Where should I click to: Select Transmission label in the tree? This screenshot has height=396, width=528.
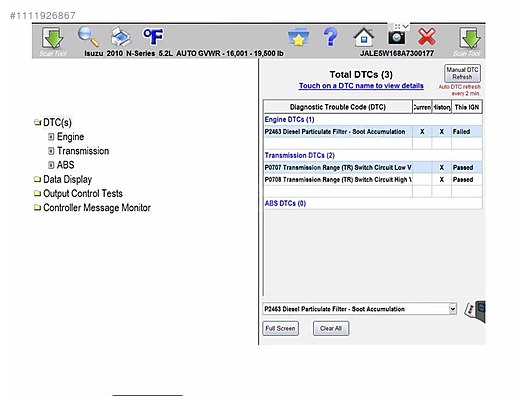click(83, 151)
